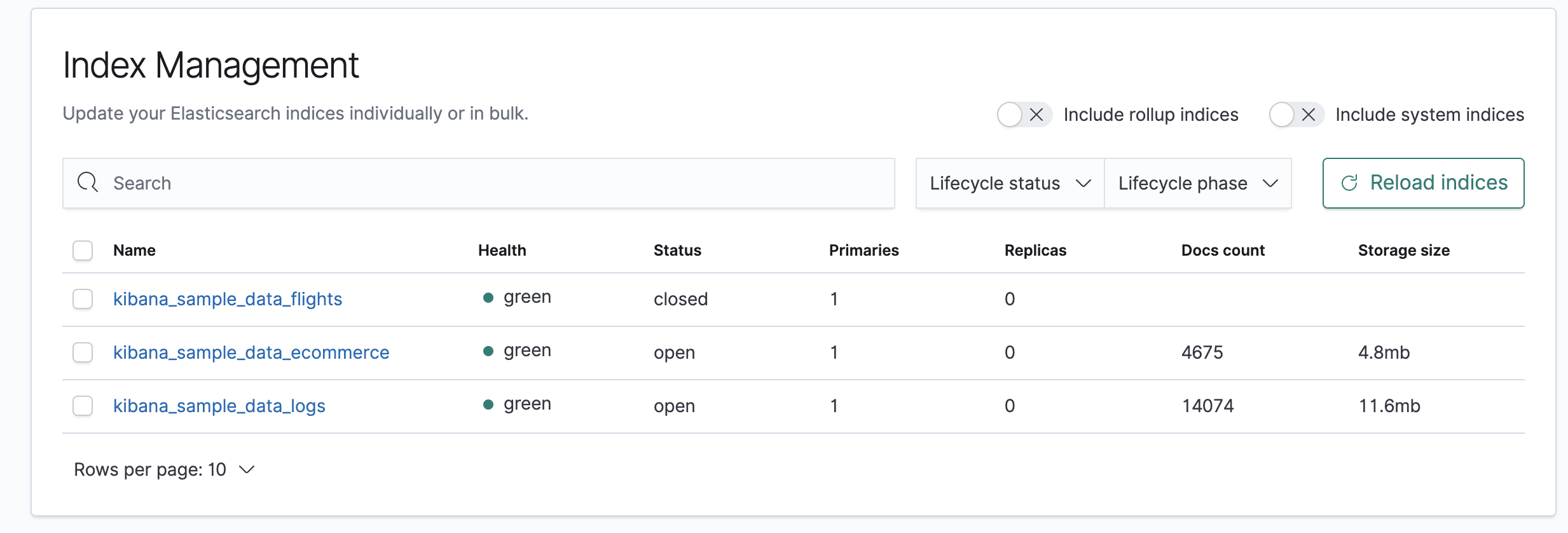Sort table by Storage size header

1403,251
